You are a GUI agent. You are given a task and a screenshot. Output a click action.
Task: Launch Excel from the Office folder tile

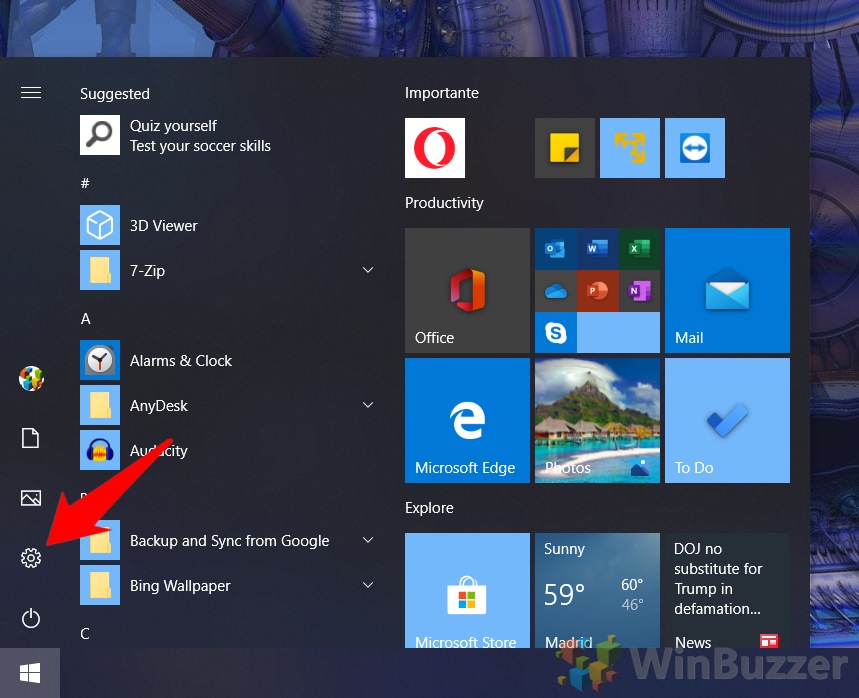pos(639,249)
